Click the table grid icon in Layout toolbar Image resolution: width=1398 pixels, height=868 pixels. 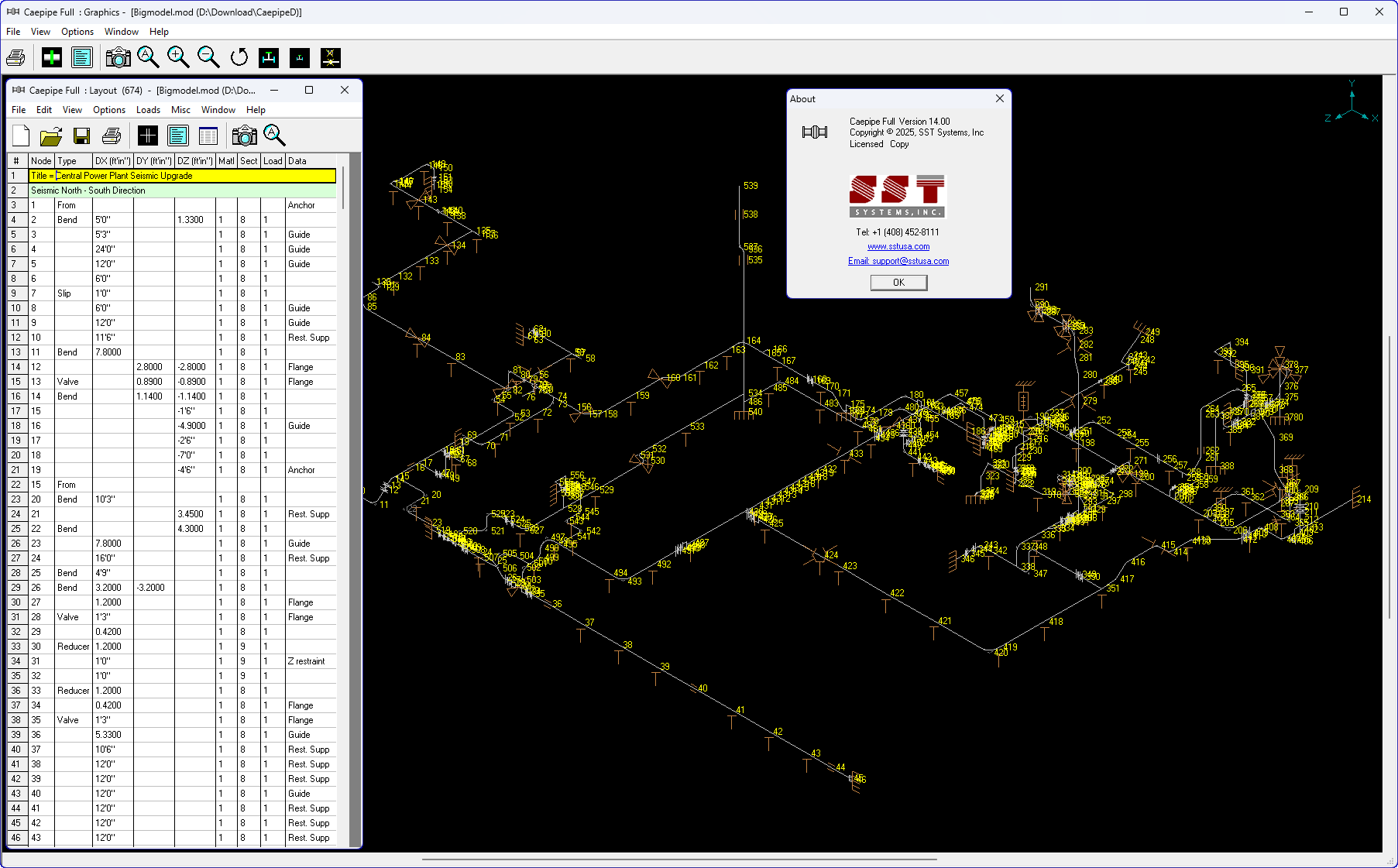click(208, 136)
